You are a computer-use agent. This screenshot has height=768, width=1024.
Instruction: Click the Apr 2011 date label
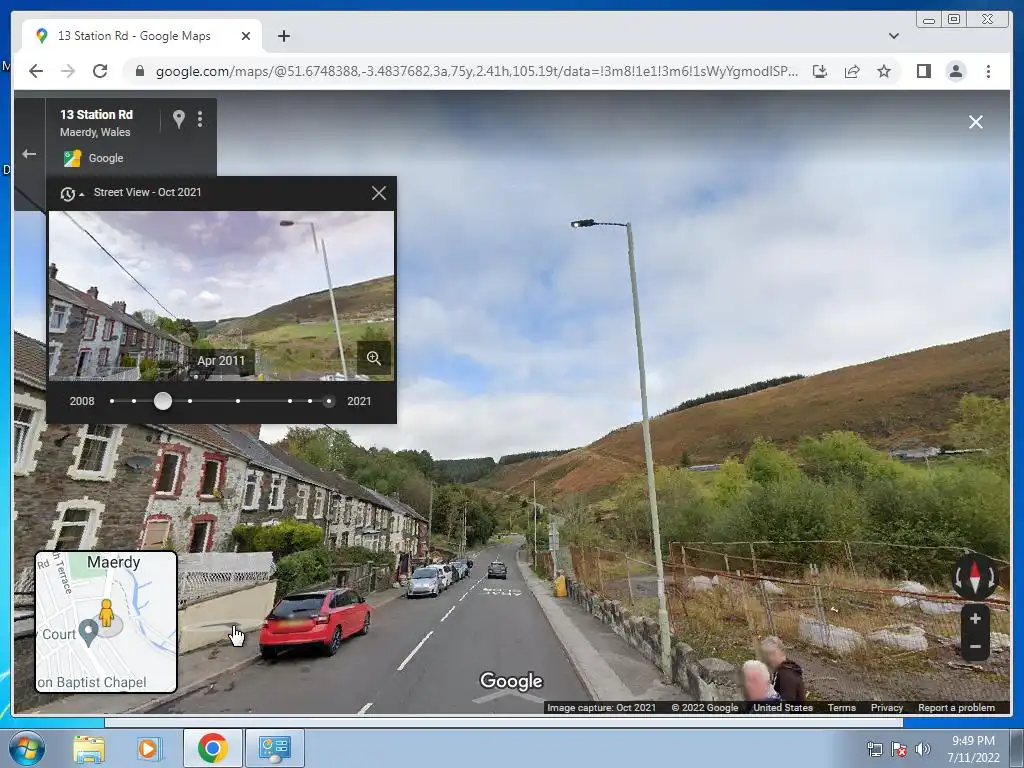click(221, 360)
